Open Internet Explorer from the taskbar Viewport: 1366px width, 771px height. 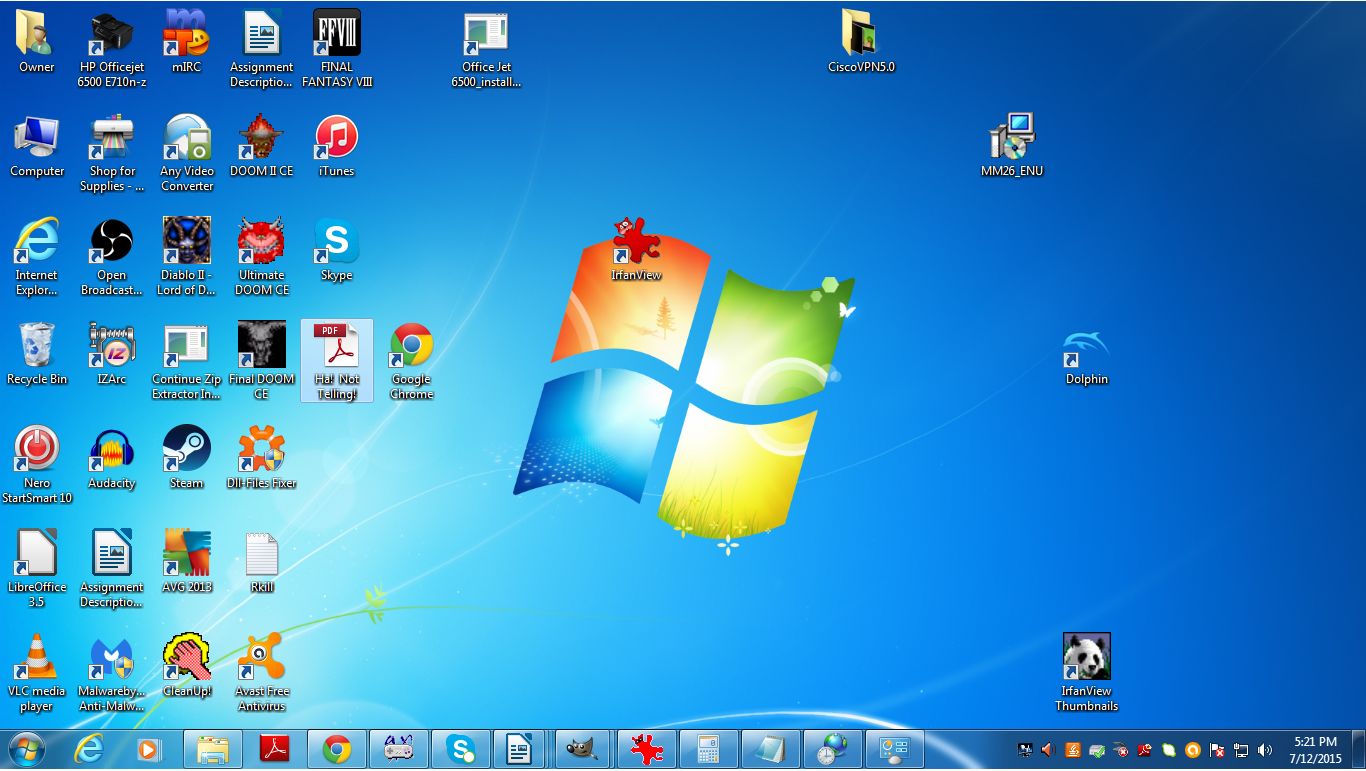coord(89,749)
